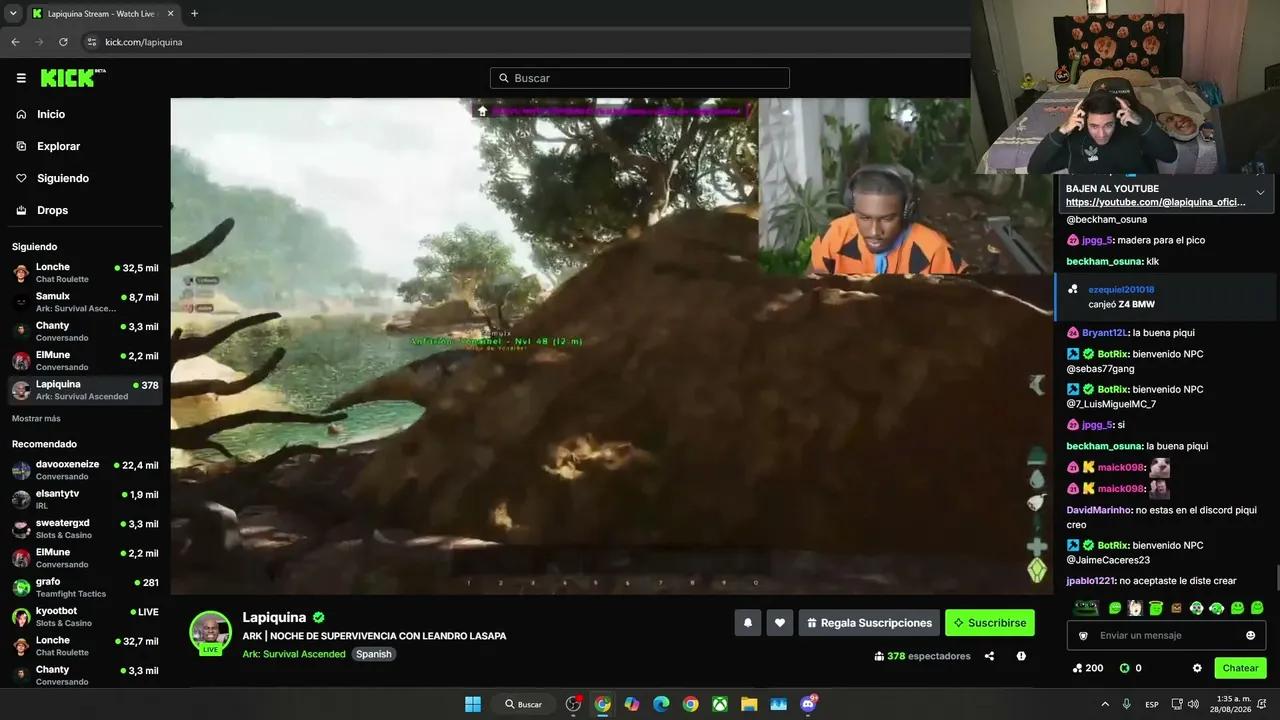Type in the Enviar un mensaje field
This screenshot has width=1280, height=720.
(x=1166, y=635)
